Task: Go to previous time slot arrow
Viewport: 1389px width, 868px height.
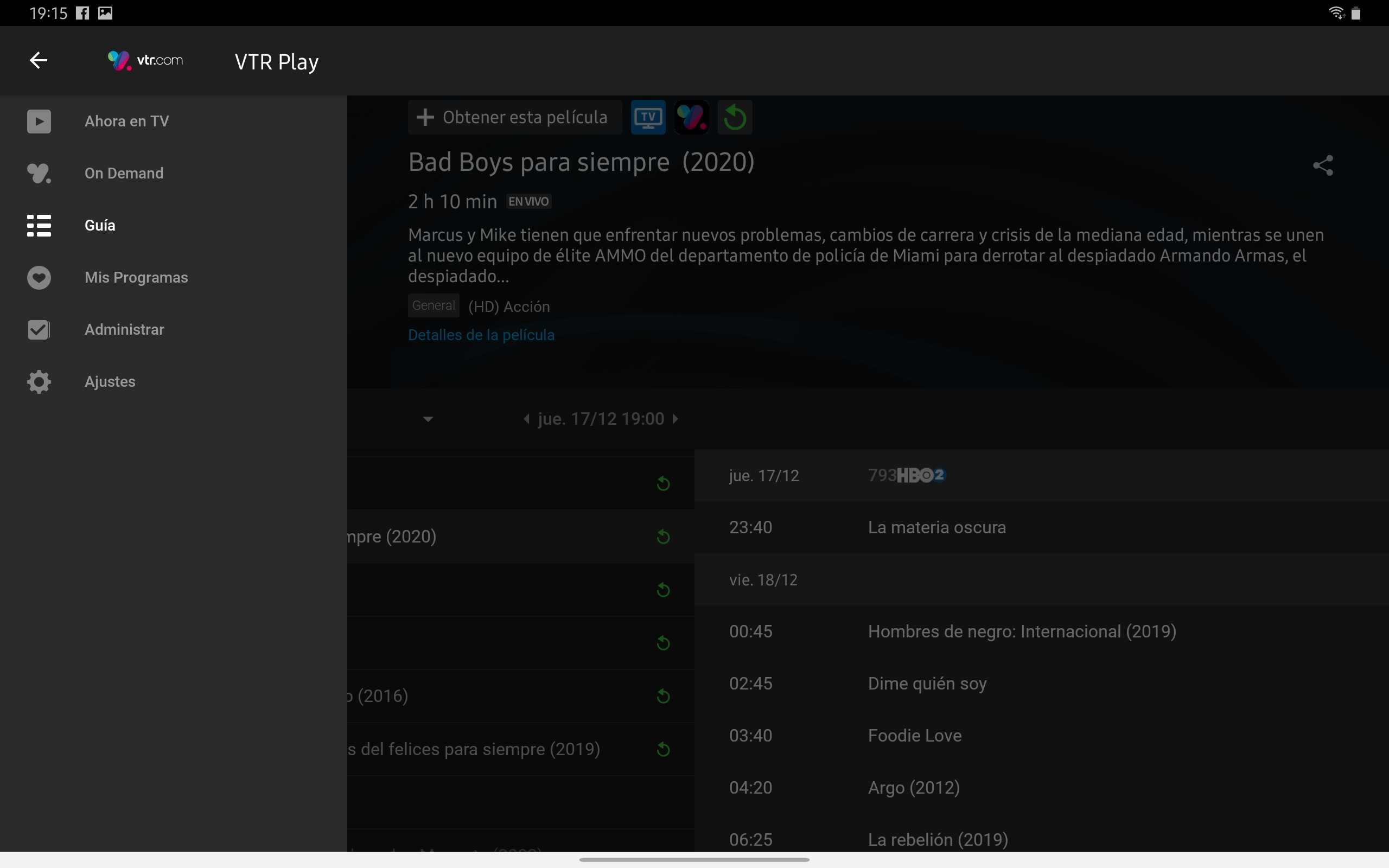Action: (x=526, y=419)
